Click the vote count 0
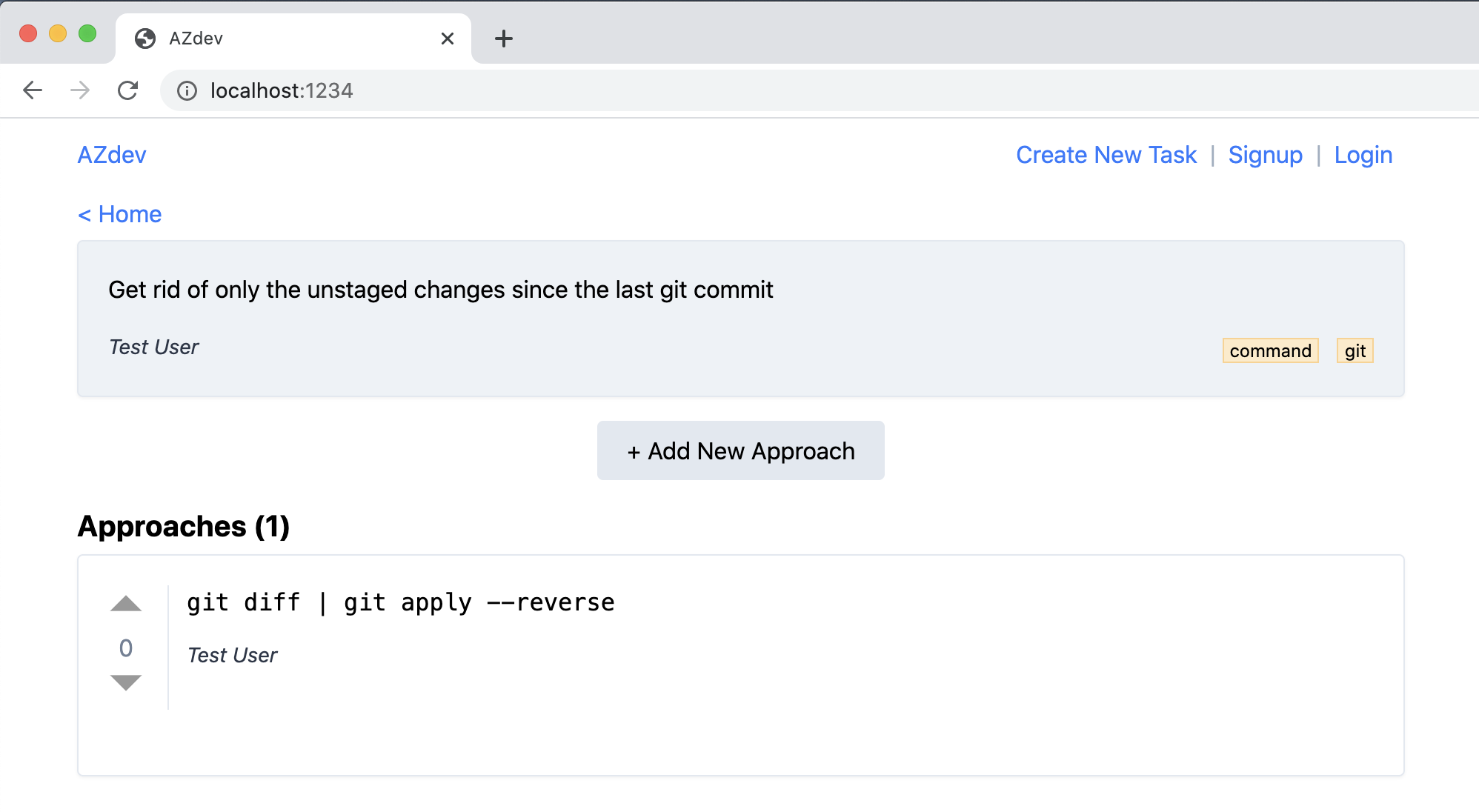1479x812 pixels. (126, 648)
